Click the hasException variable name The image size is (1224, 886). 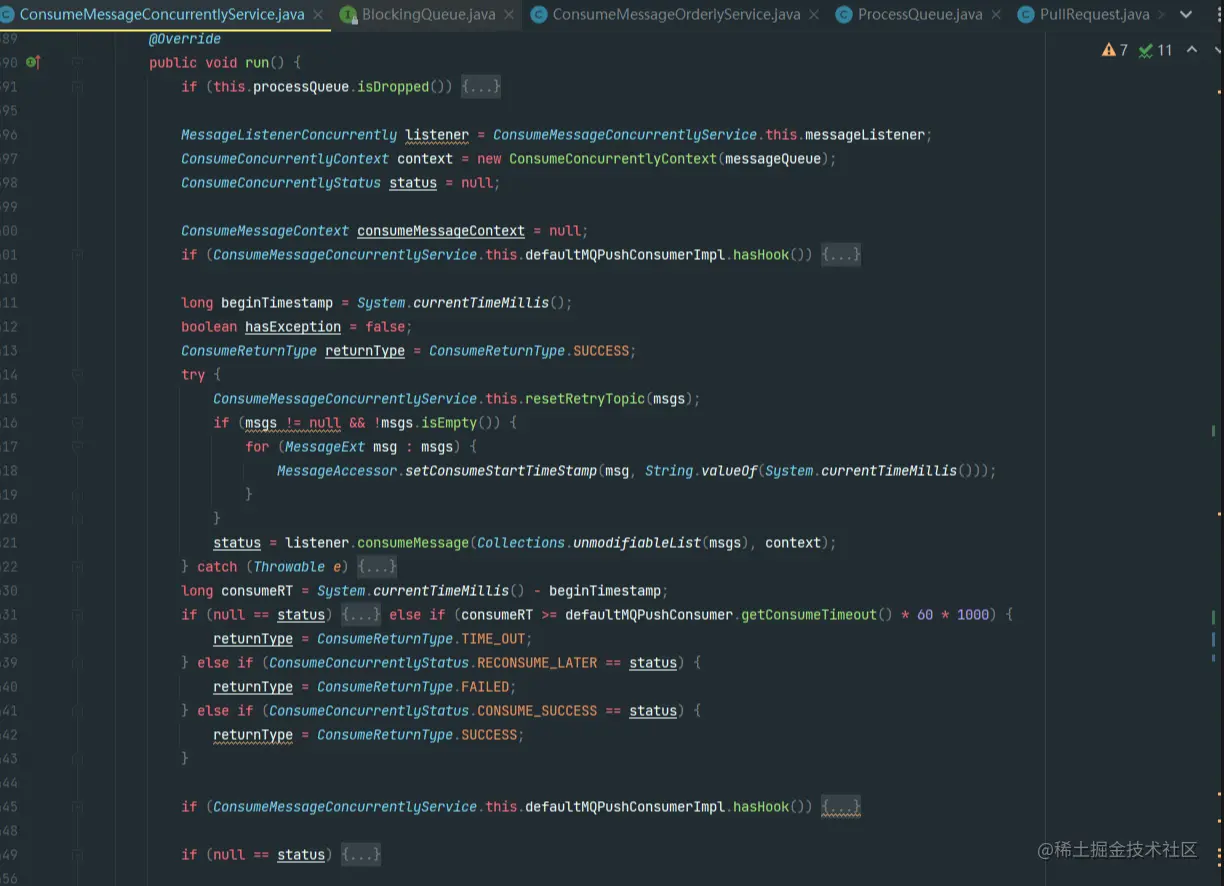[x=293, y=327]
